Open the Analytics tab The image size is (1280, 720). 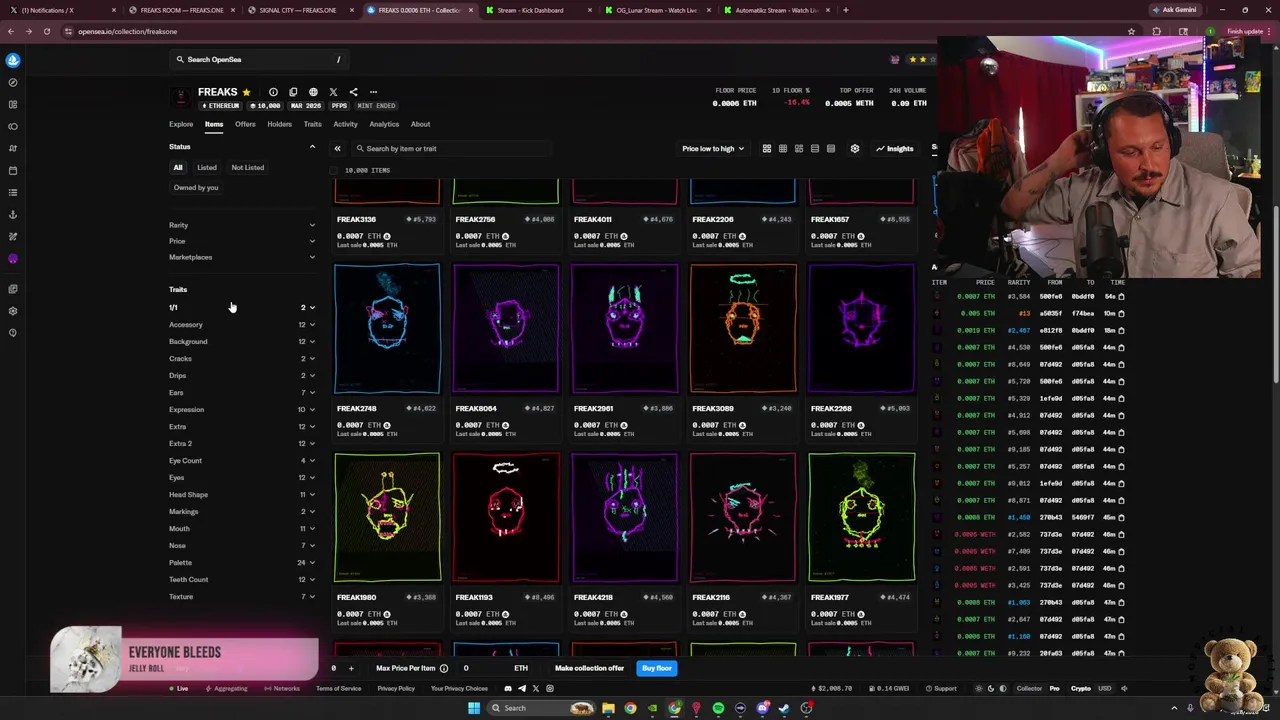(384, 124)
